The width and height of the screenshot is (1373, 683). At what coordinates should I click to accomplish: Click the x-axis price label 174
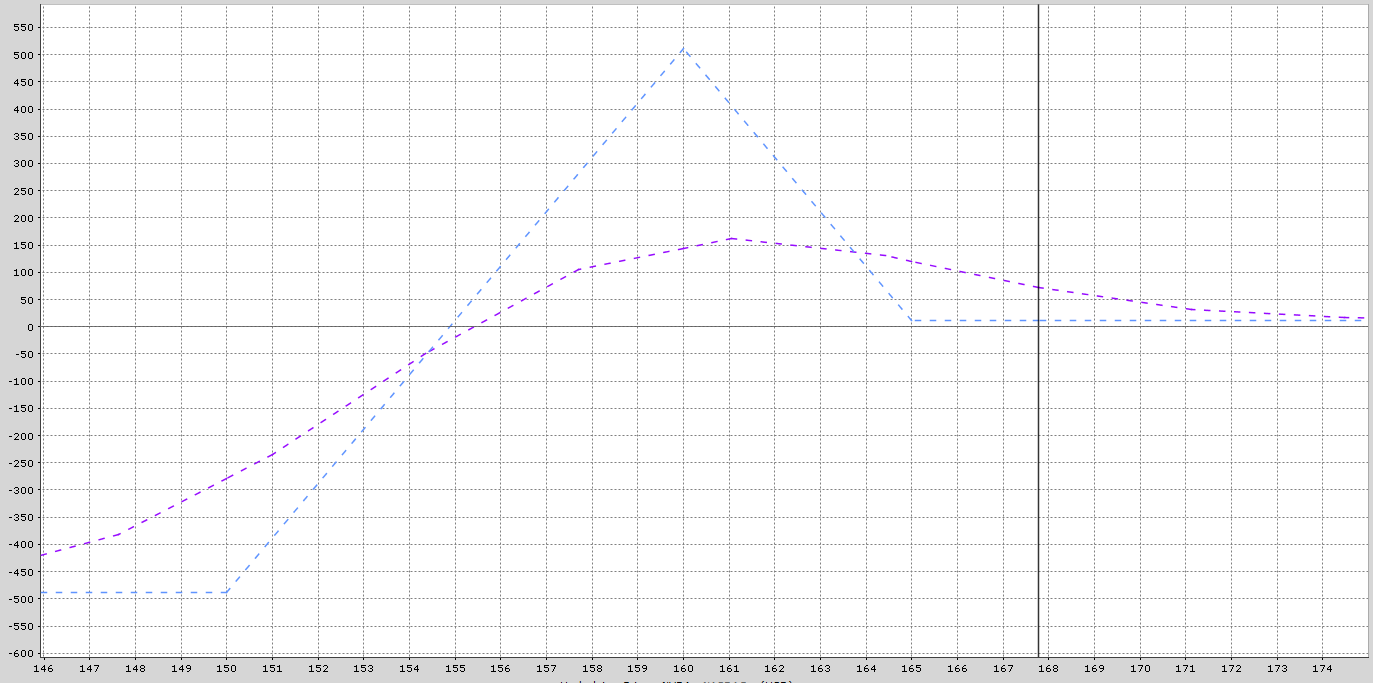[1323, 667]
